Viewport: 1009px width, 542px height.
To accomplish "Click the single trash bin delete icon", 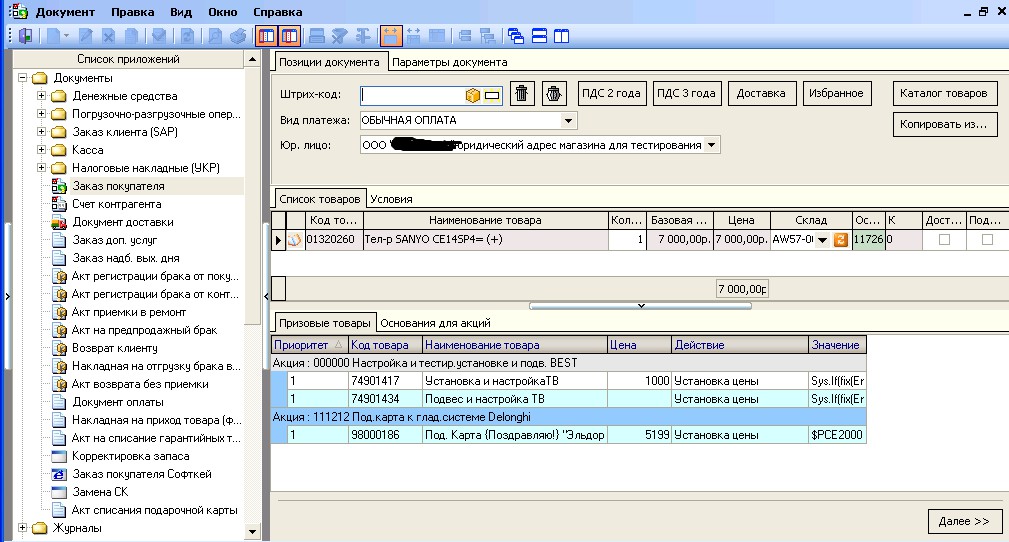I will point(522,93).
